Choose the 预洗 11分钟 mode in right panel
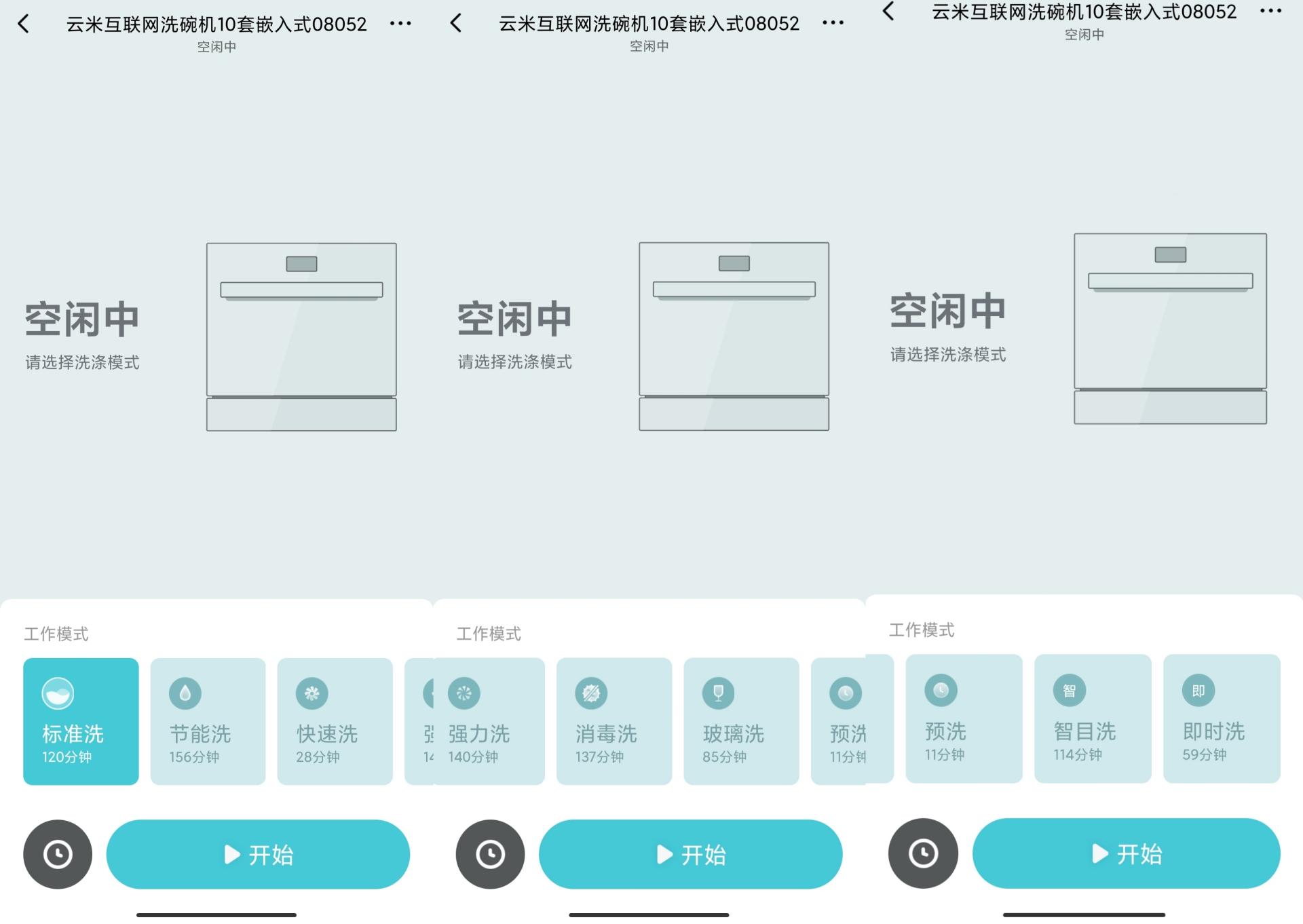 (964, 718)
